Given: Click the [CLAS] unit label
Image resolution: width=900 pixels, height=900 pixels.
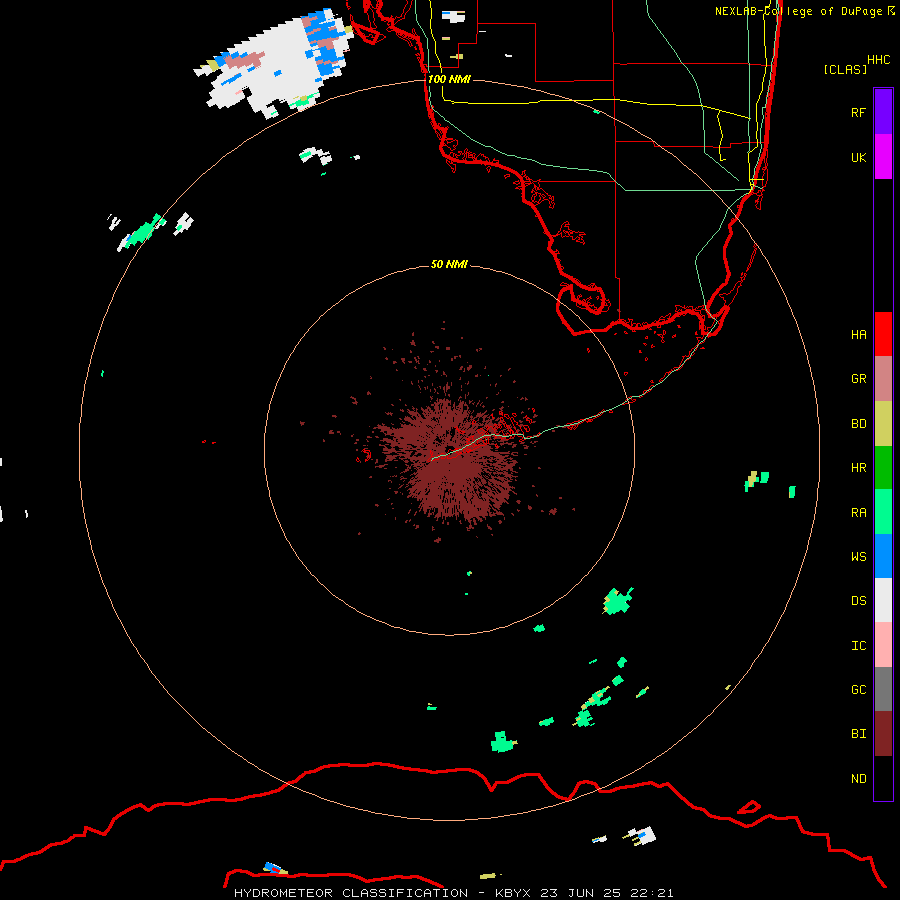Looking at the screenshot, I should pos(845,69).
